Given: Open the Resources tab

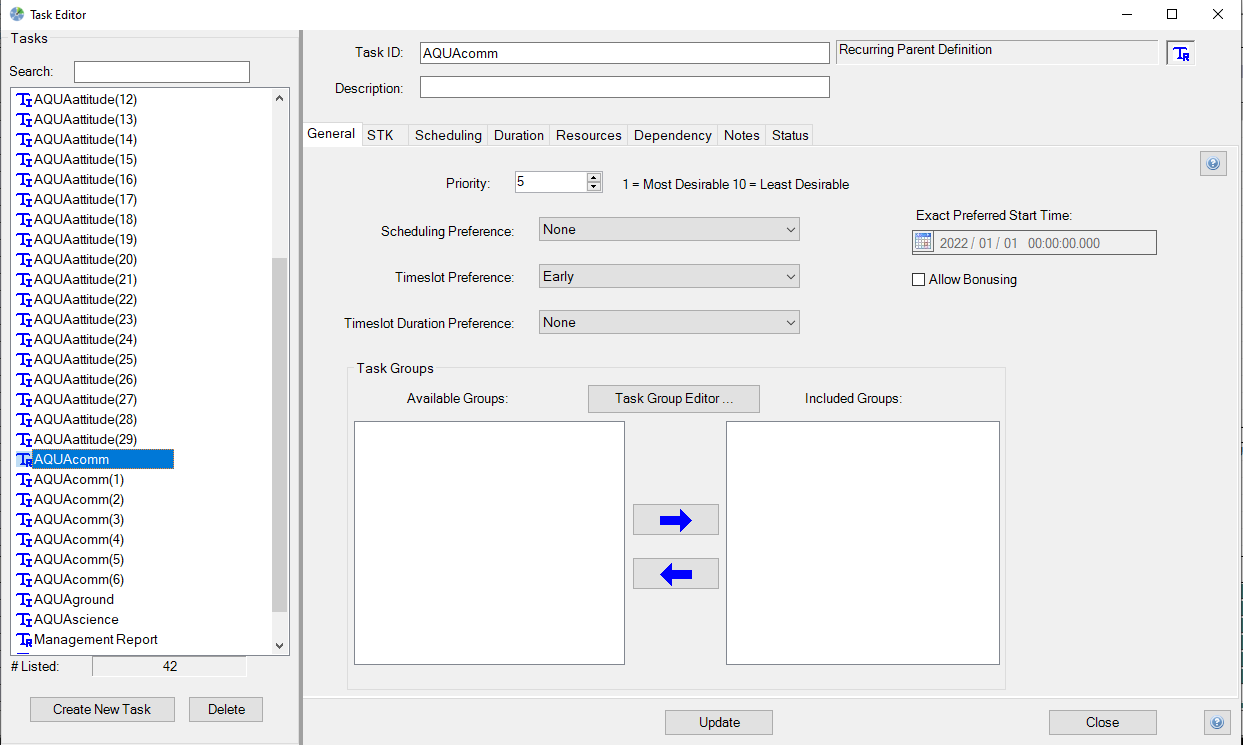Looking at the screenshot, I should (x=588, y=135).
